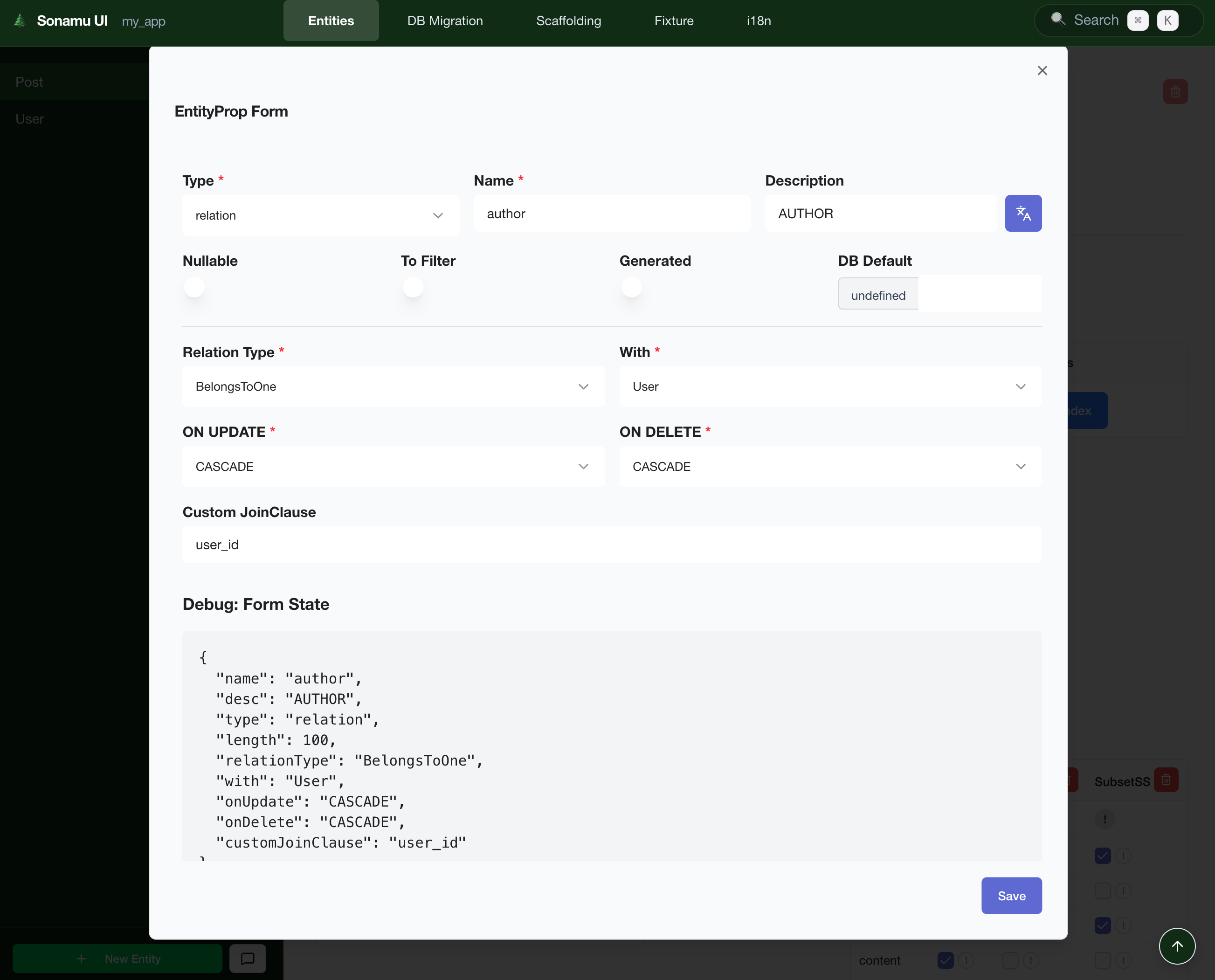
Task: Open the ON DELETE CASCADE dropdown
Action: [830, 466]
